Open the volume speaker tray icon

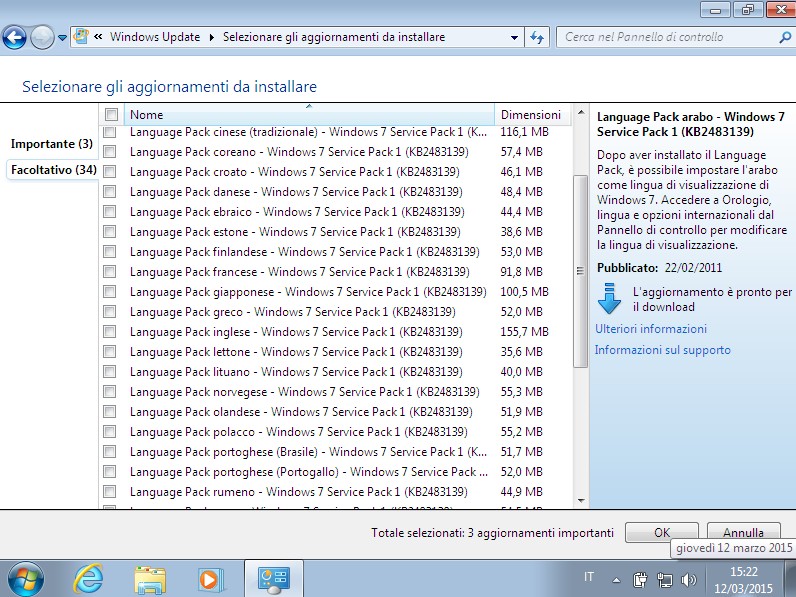(688, 580)
